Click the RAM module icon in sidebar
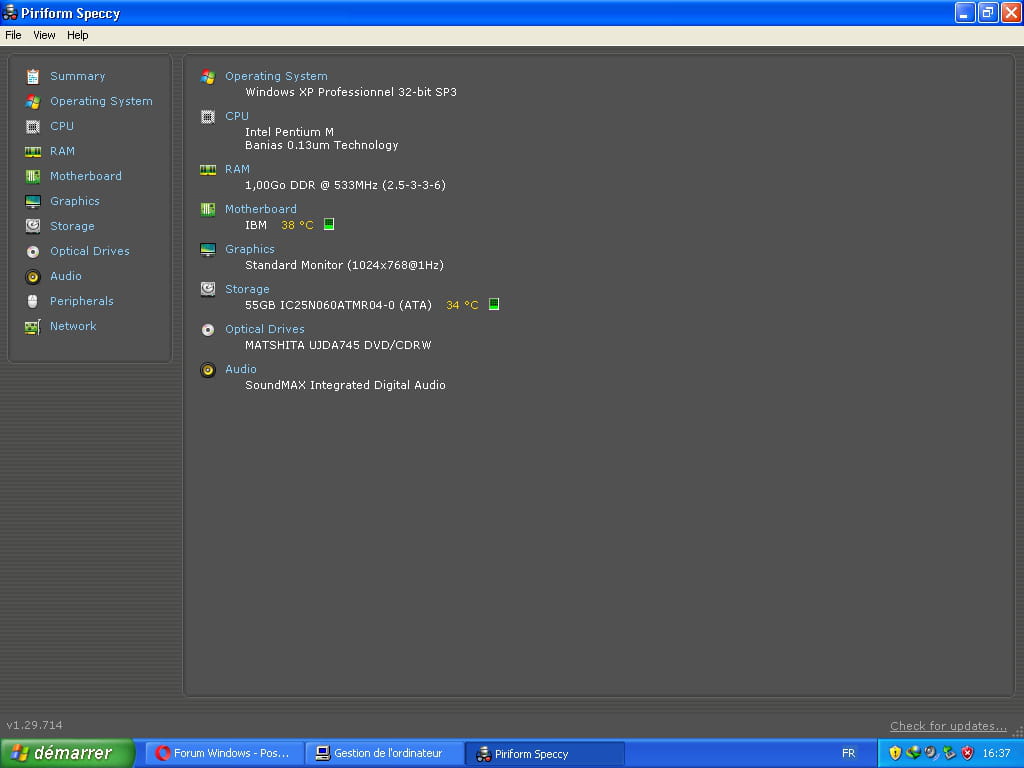 tap(33, 151)
